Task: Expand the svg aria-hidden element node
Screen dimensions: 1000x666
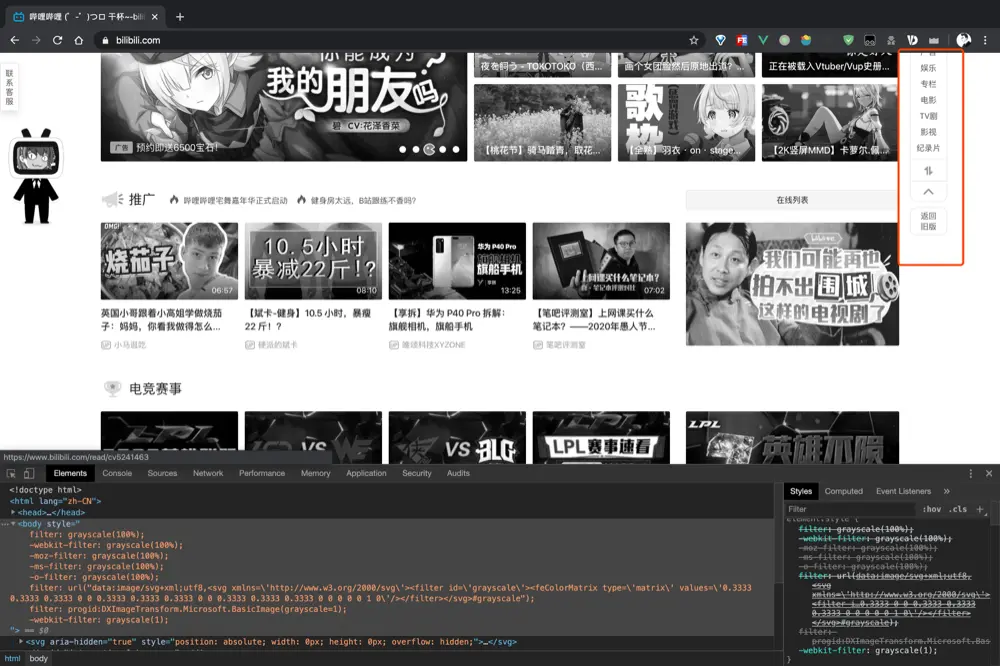Action: [x=21, y=642]
